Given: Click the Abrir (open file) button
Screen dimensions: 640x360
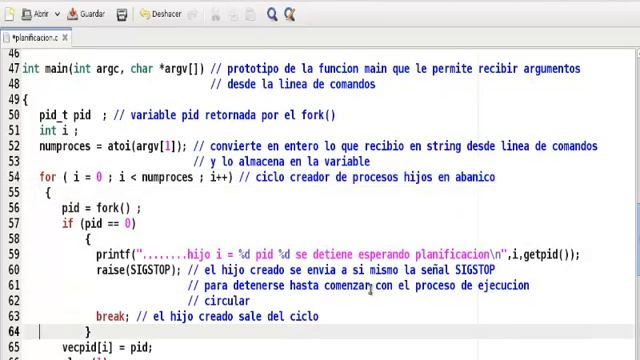Looking at the screenshot, I should pos(35,14).
